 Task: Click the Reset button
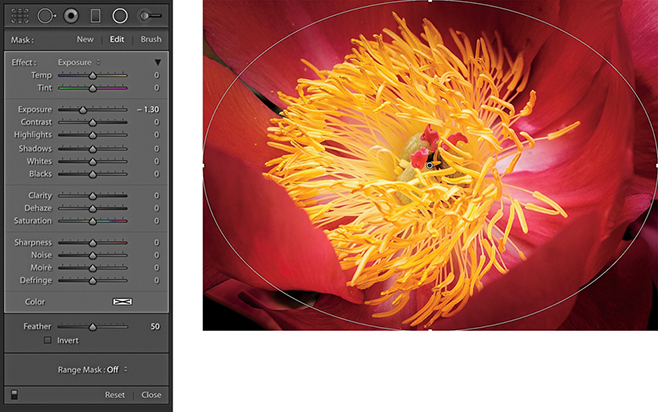115,395
